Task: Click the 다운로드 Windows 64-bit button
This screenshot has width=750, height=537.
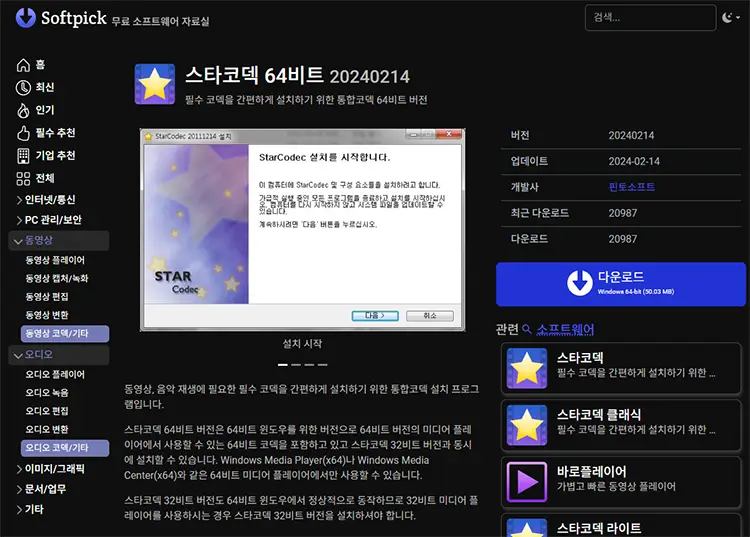Action: coord(621,284)
